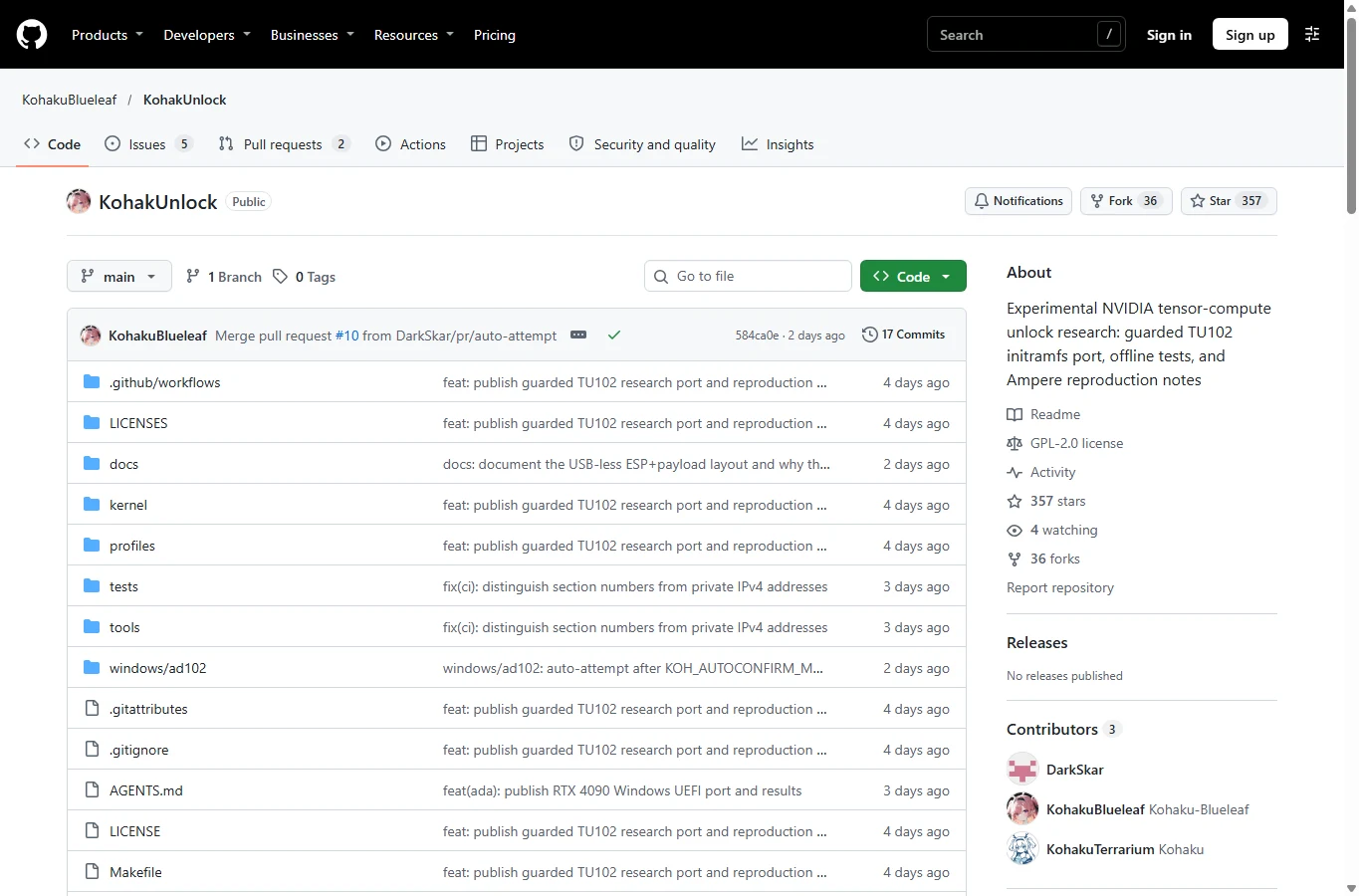This screenshot has height=896, width=1359.
Task: Open the header settings sliders icon
Action: point(1312,35)
